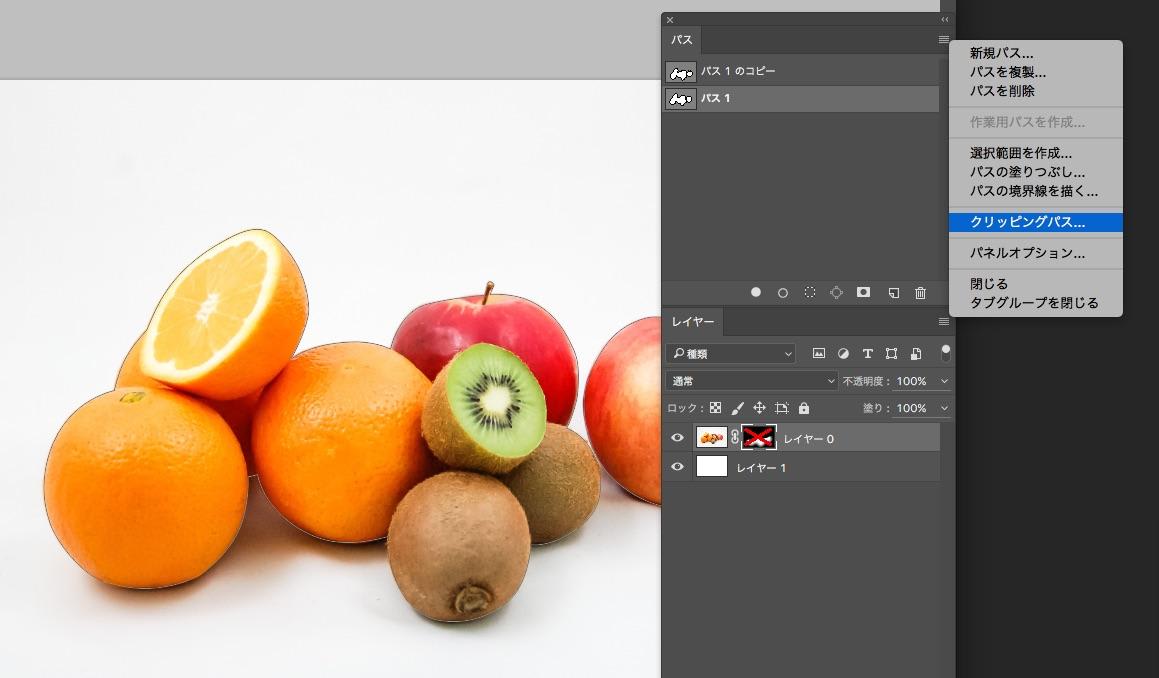Select the パス 1 path row
The height and width of the screenshot is (678, 1159).
click(801, 98)
